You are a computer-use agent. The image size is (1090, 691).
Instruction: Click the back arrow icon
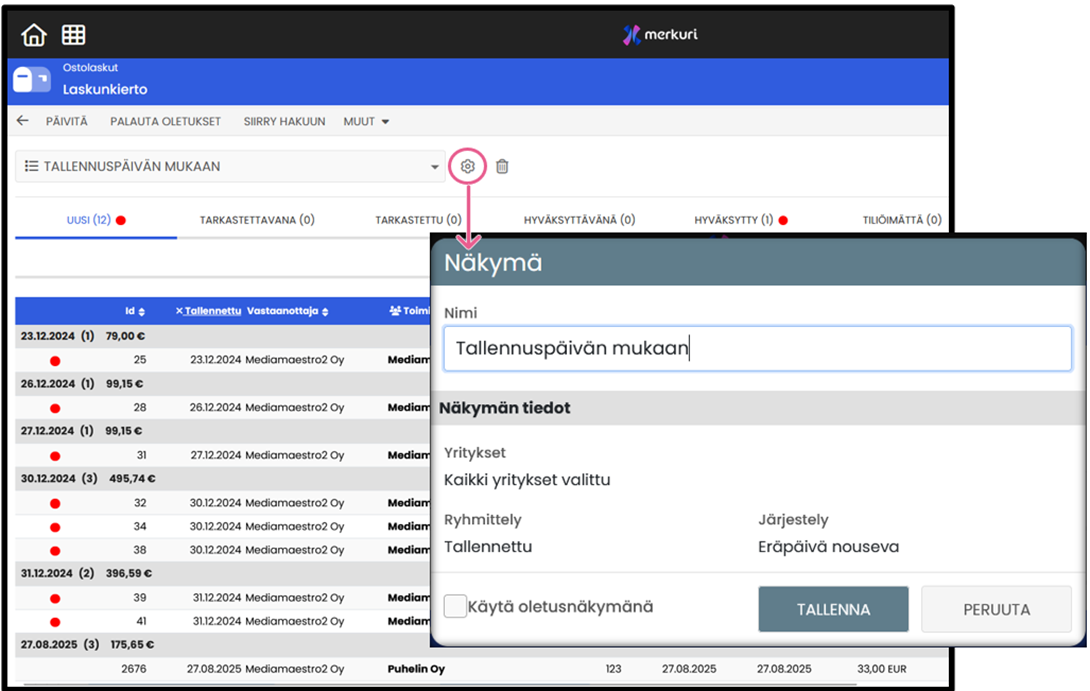pos(23,121)
